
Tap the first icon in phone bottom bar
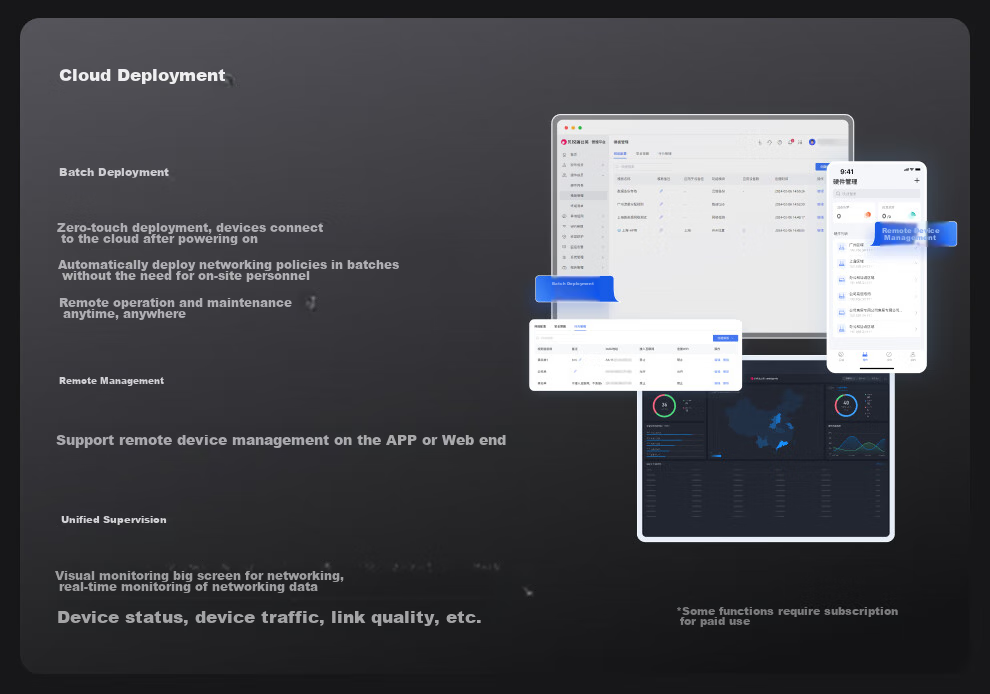coord(840,356)
